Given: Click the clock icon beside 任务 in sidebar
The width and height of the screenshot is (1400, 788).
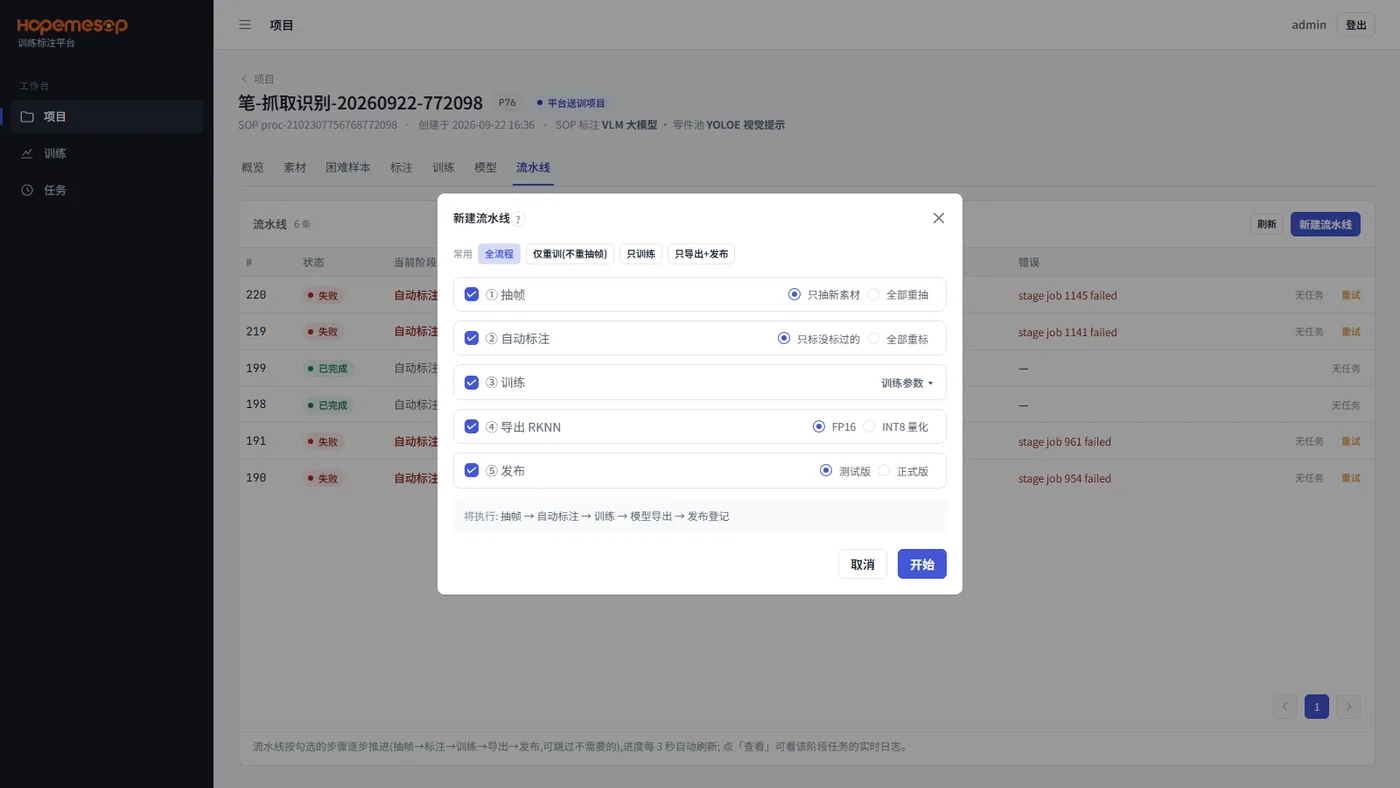Looking at the screenshot, I should pyautogui.click(x=27, y=190).
